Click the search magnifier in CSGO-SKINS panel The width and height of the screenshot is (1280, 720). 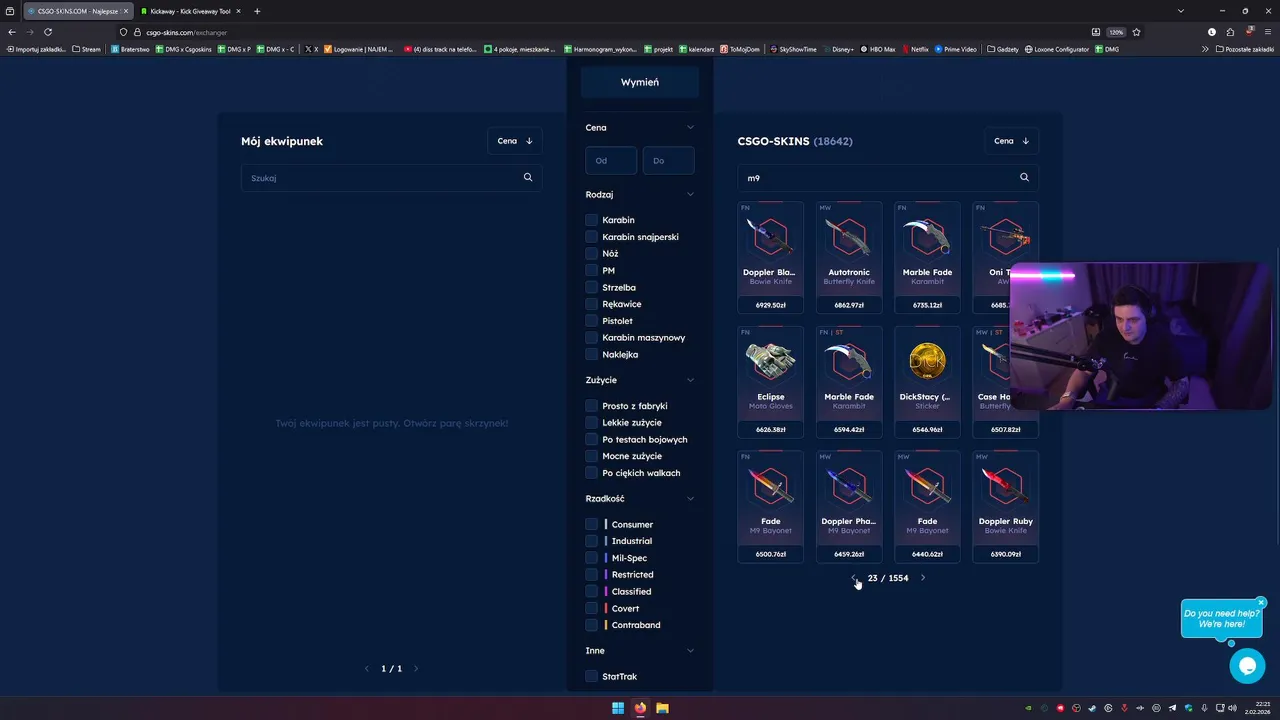pyautogui.click(x=1024, y=177)
